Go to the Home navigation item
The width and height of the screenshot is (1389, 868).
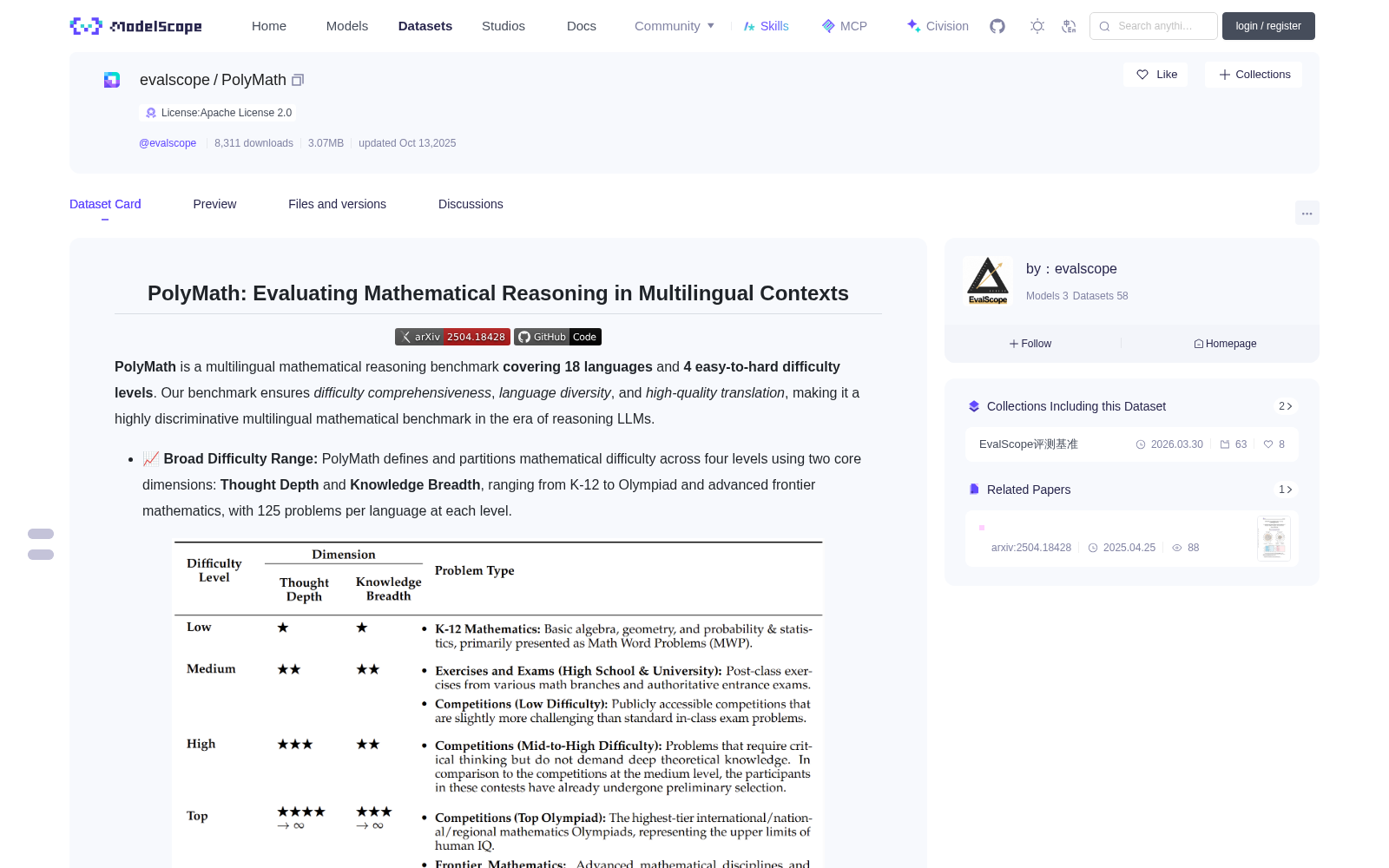(269, 26)
